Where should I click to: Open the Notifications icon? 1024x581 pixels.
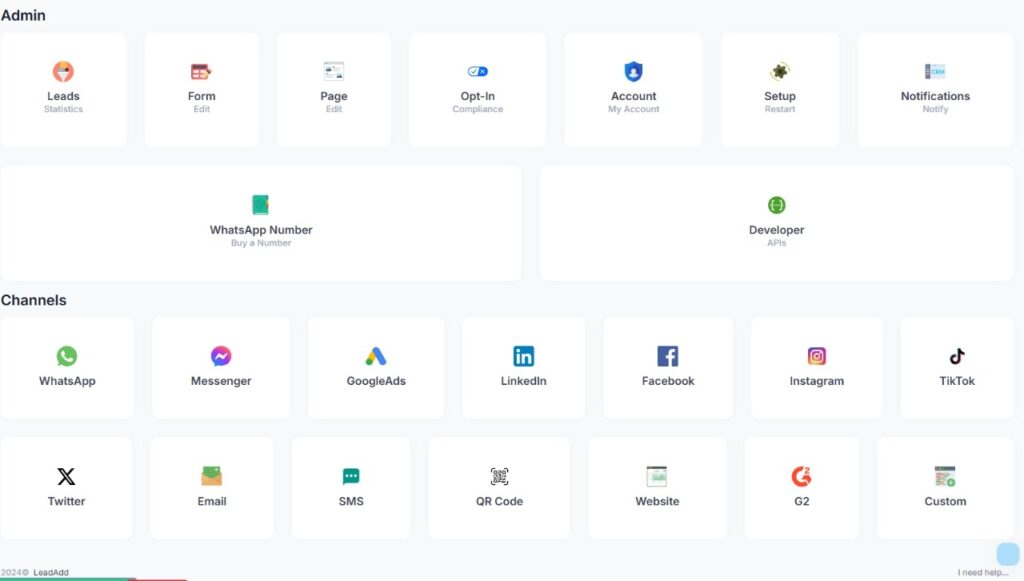tap(935, 72)
